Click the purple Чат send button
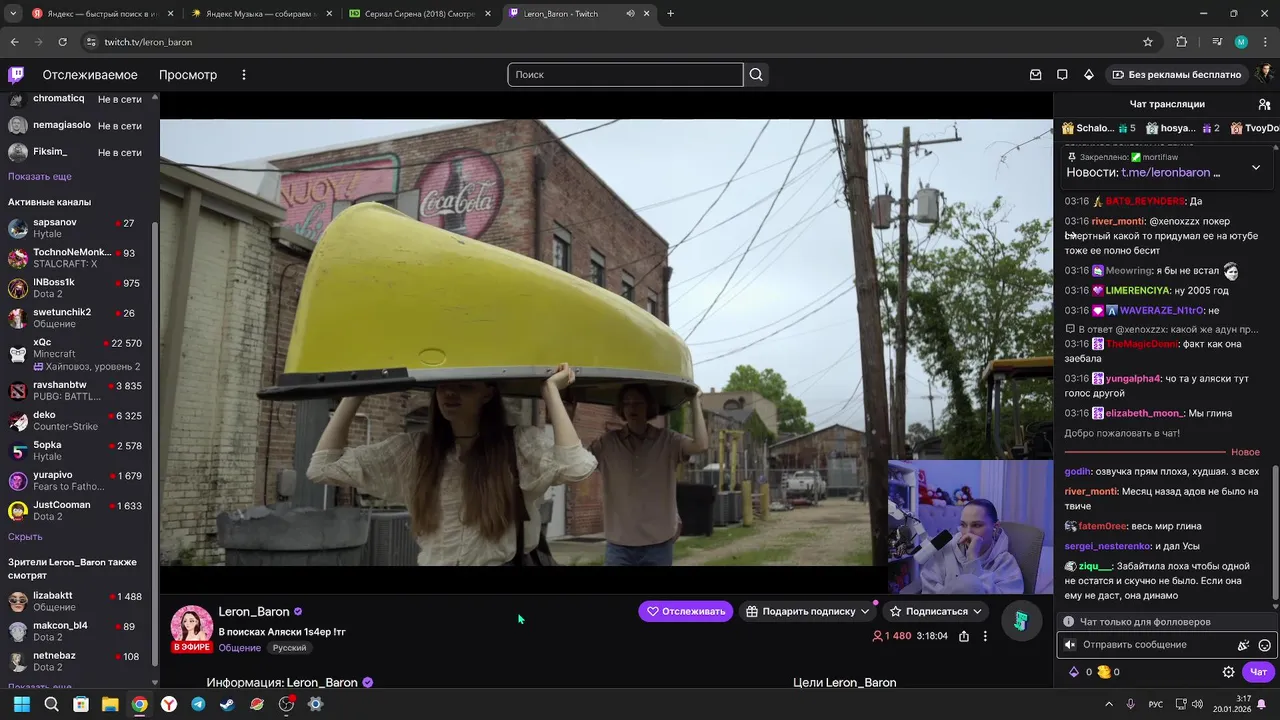Viewport: 1280px width, 720px height. [1259, 672]
